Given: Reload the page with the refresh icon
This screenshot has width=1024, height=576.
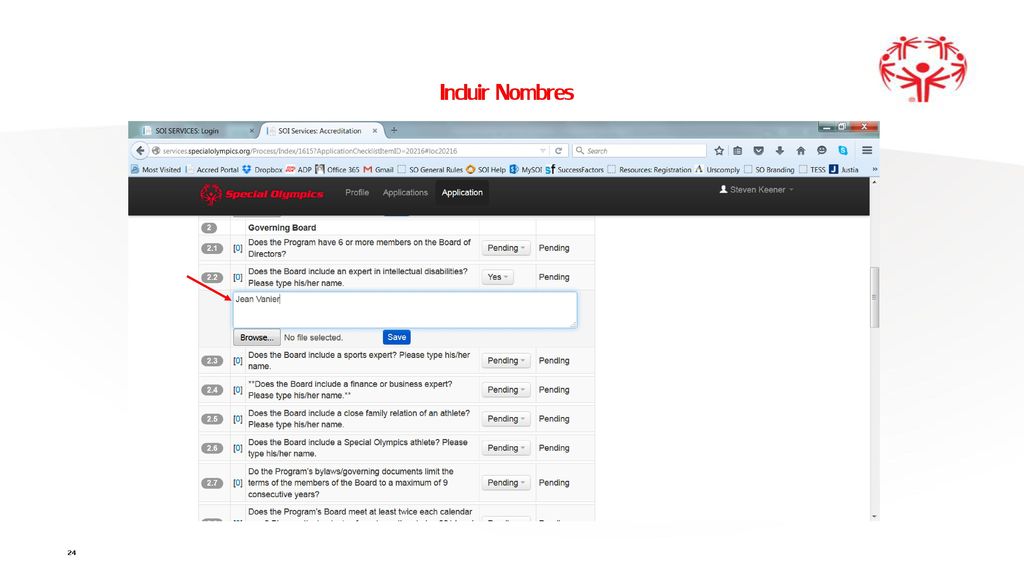Looking at the screenshot, I should [x=558, y=151].
